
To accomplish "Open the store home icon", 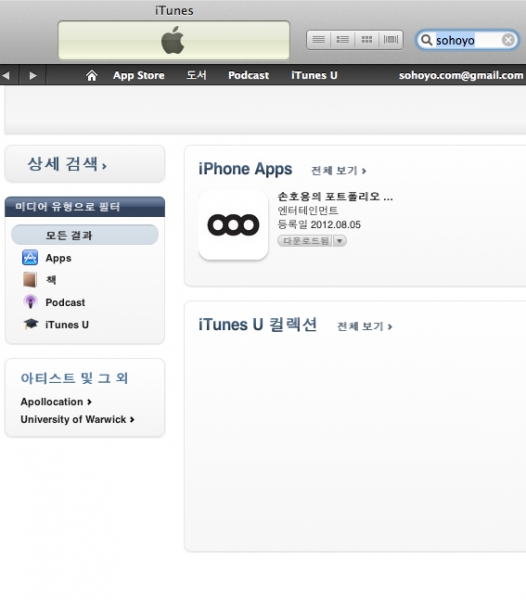I will [91, 75].
